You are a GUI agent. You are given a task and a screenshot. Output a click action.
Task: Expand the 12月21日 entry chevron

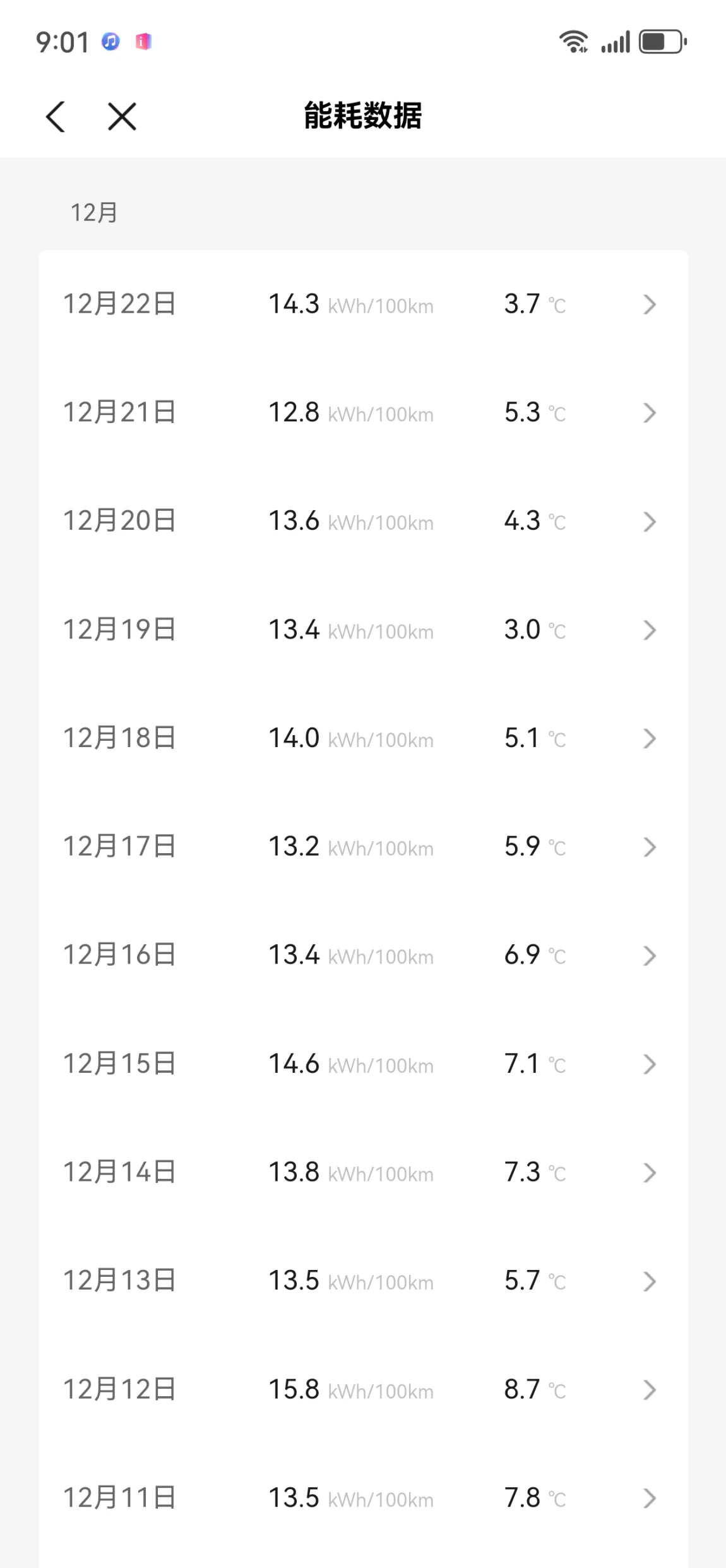pyautogui.click(x=650, y=413)
